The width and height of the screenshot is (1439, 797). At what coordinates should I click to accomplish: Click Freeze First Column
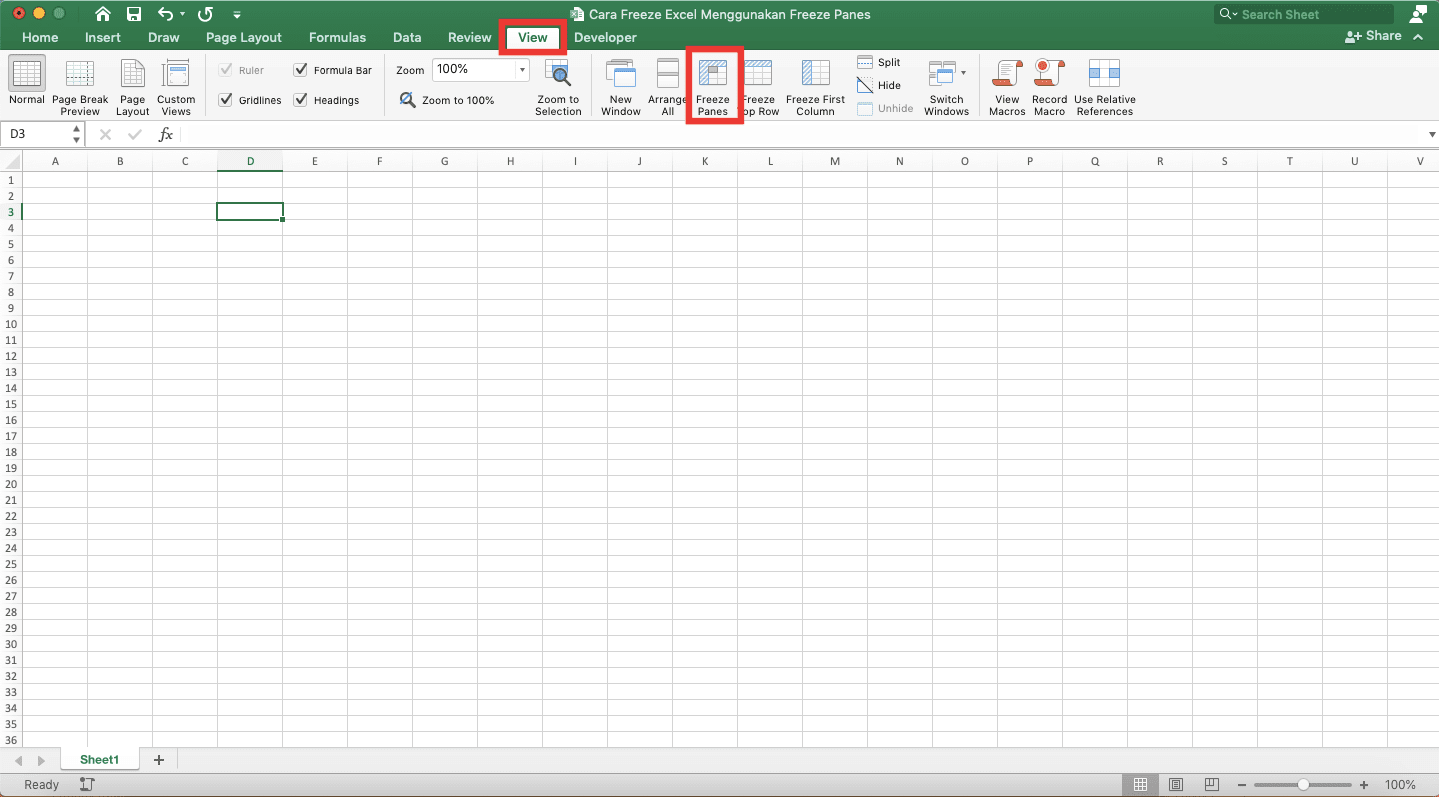[815, 88]
